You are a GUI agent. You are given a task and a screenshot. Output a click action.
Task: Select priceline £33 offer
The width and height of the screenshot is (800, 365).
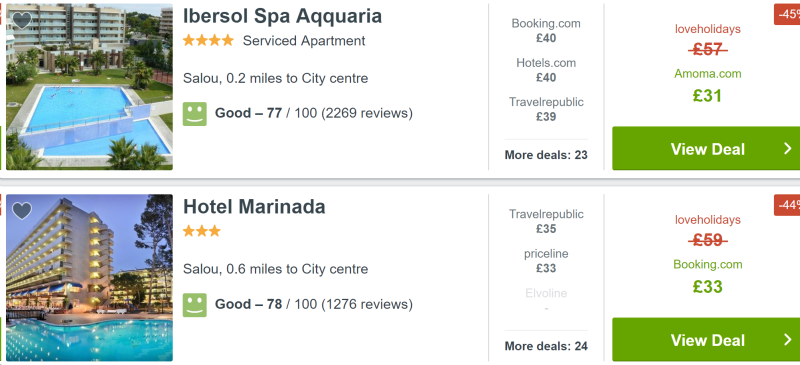[546, 261]
